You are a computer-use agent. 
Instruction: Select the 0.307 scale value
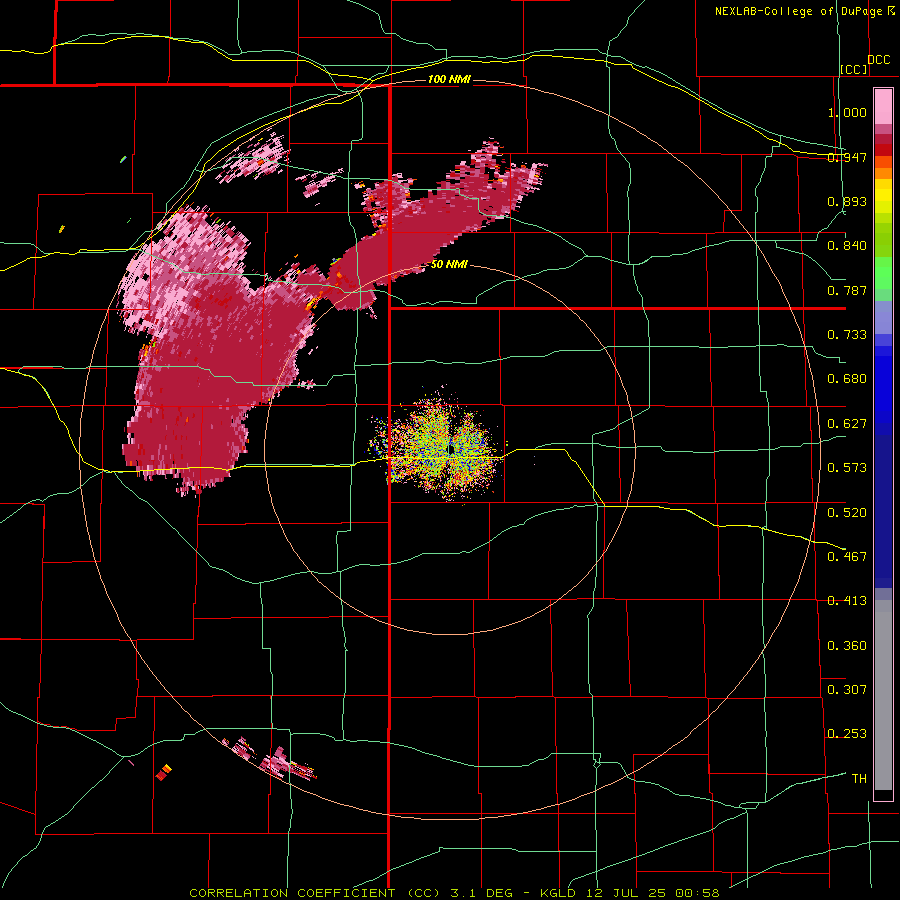[x=847, y=689]
